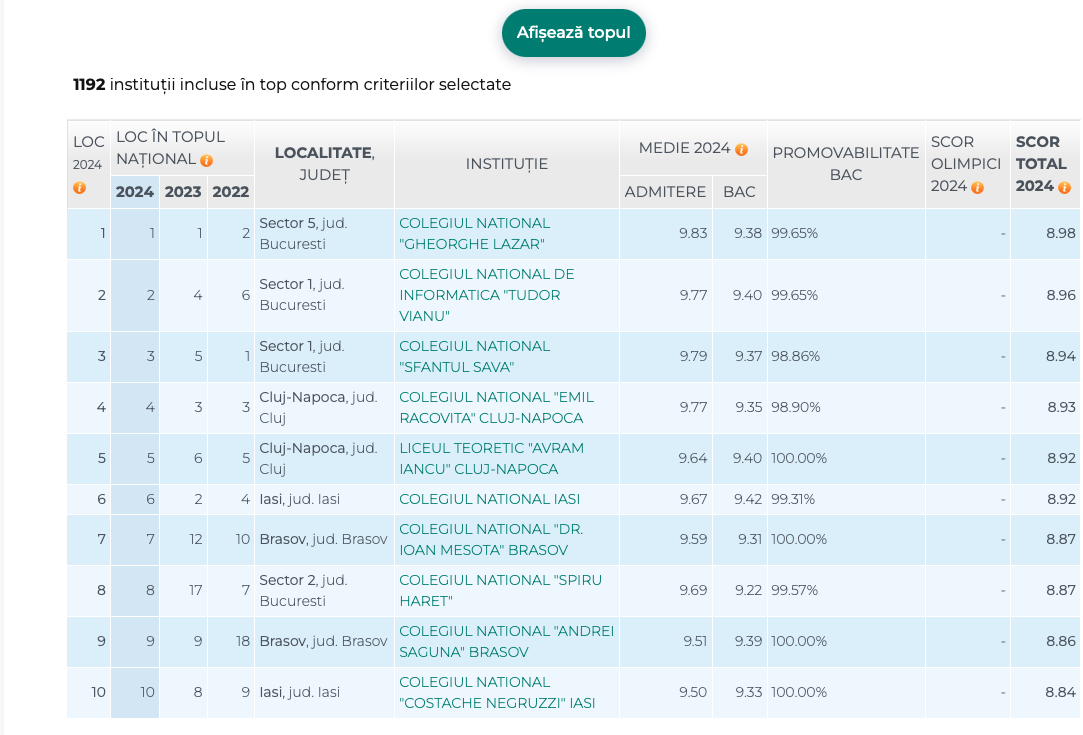Click the Sector 2, jud. Bucuresti cell

[x=325, y=591]
